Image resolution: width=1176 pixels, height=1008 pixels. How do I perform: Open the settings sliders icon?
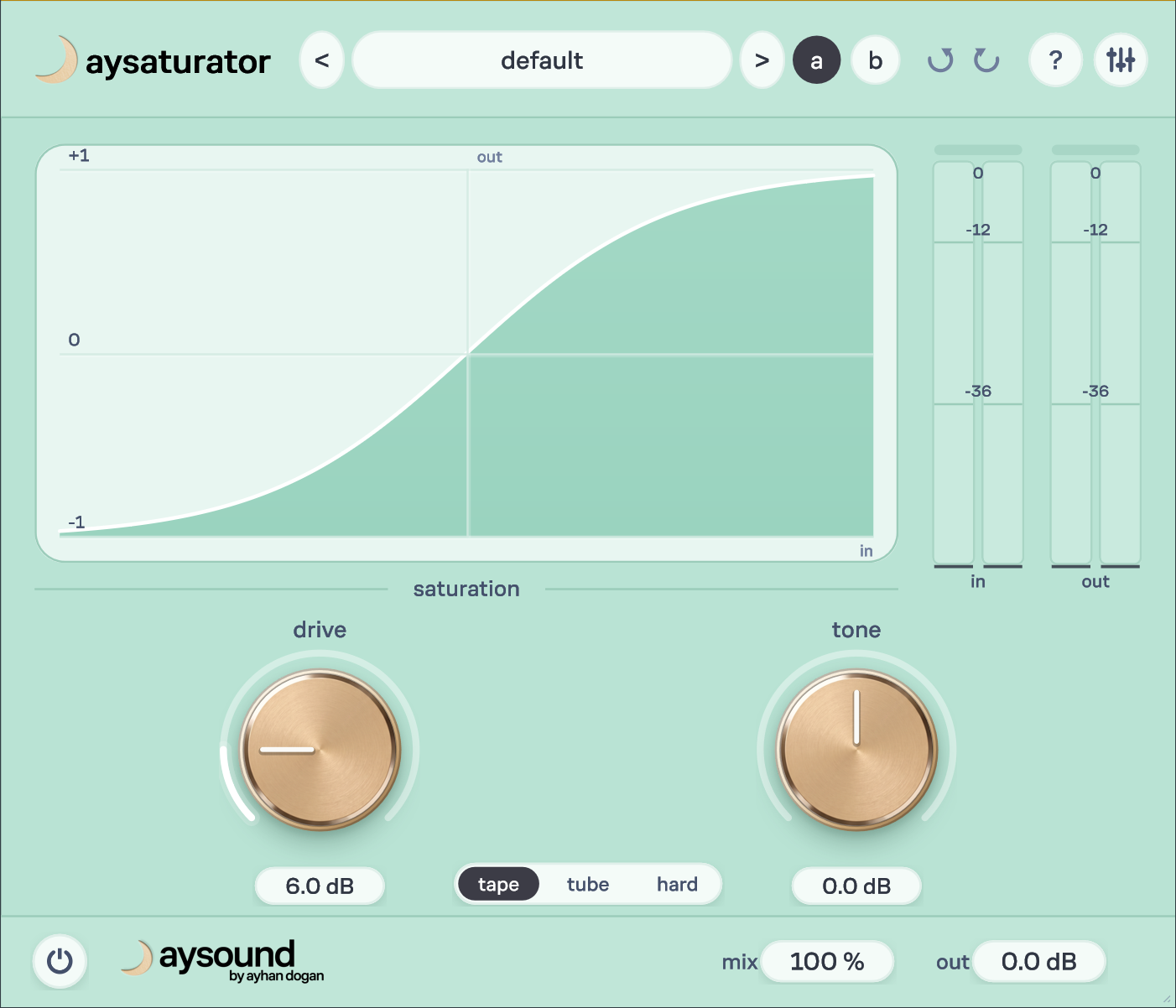tap(1121, 60)
